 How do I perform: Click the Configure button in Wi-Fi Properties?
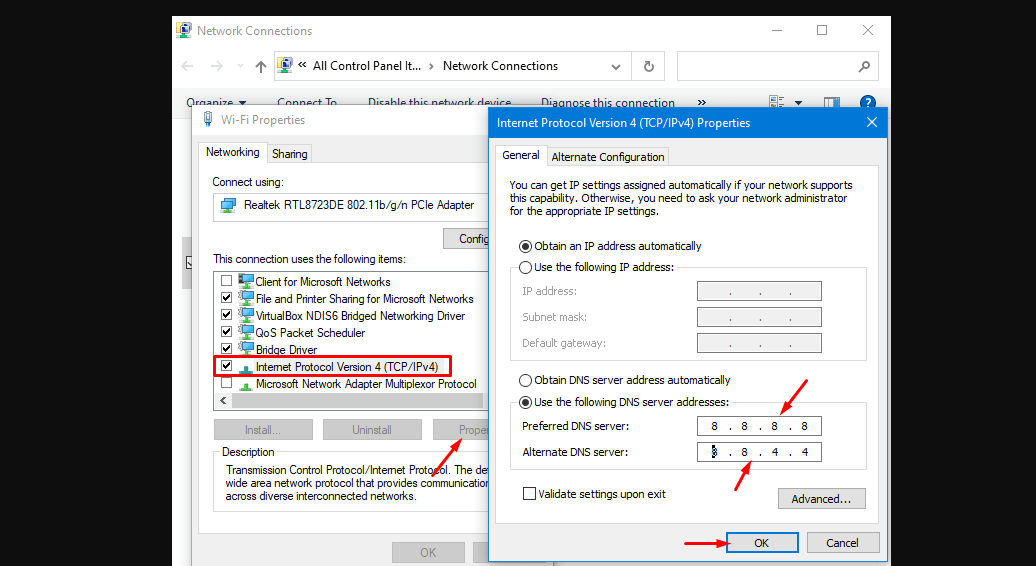click(x=466, y=239)
